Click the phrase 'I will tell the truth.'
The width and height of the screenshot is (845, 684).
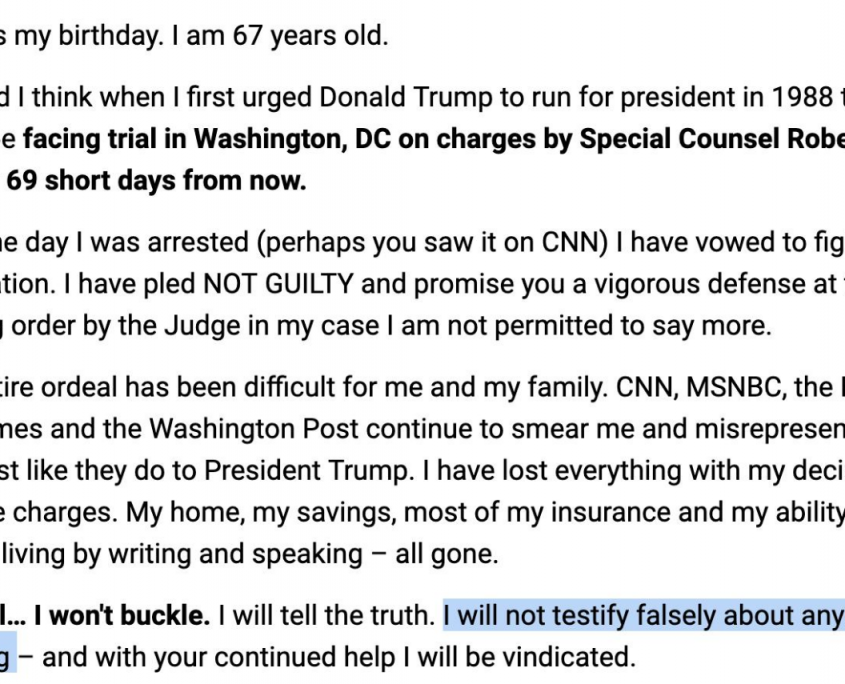pos(327,616)
